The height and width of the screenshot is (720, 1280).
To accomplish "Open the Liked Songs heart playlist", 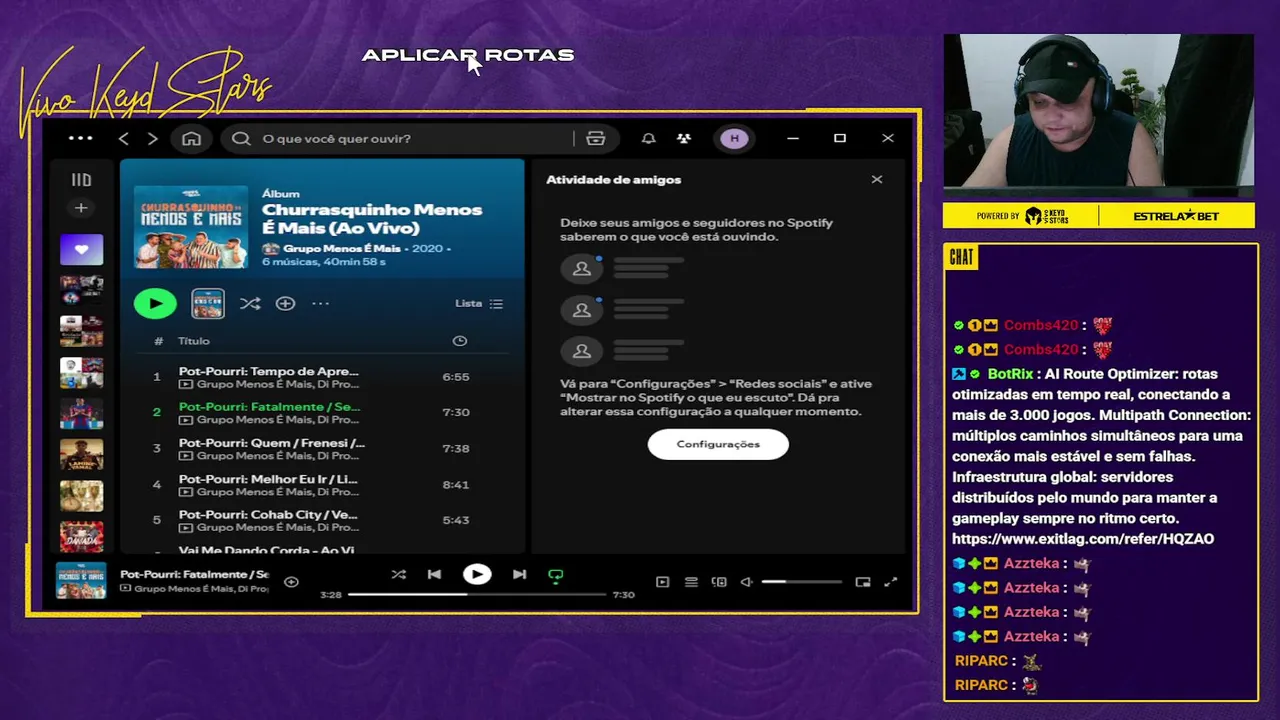I will [x=81, y=249].
